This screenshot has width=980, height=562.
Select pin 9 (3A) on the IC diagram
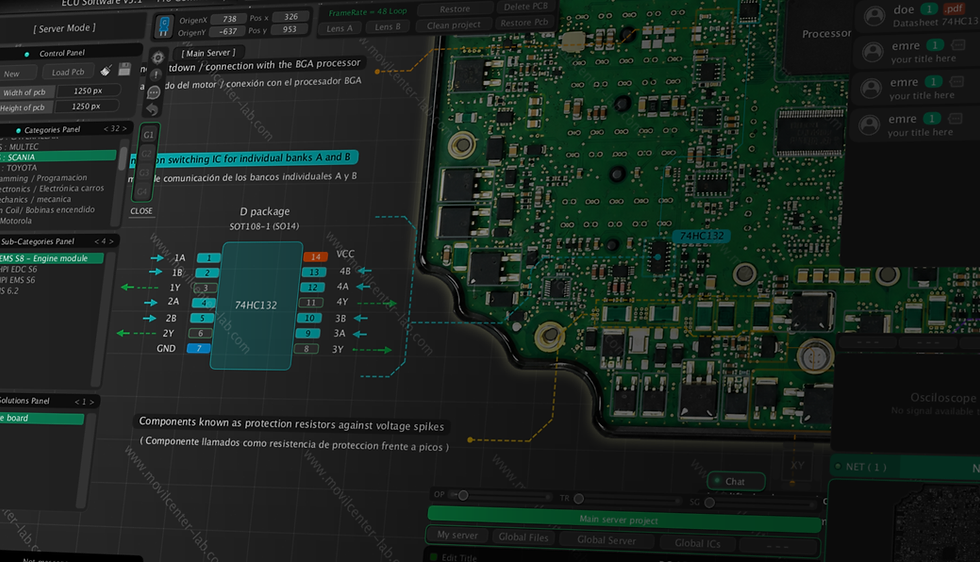pyautogui.click(x=308, y=333)
